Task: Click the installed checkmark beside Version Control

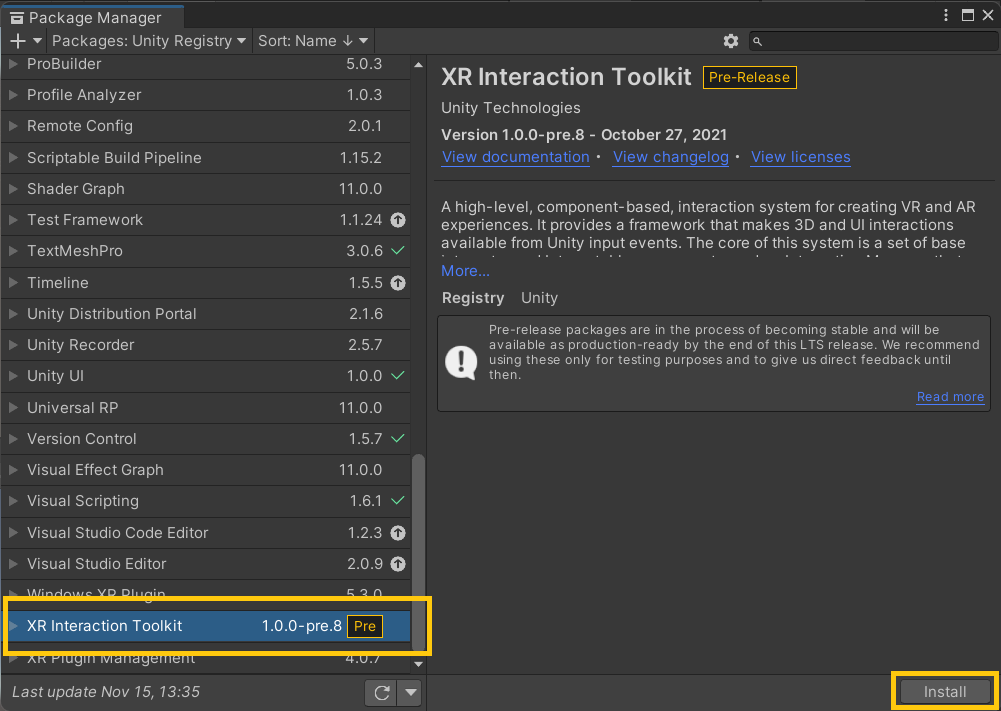Action: (x=398, y=438)
